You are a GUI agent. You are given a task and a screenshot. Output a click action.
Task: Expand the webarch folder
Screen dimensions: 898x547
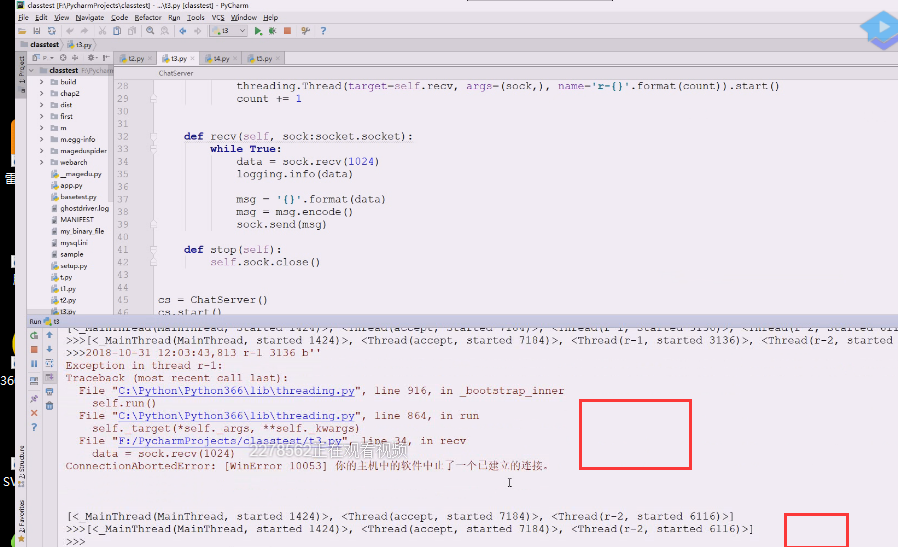[41, 162]
